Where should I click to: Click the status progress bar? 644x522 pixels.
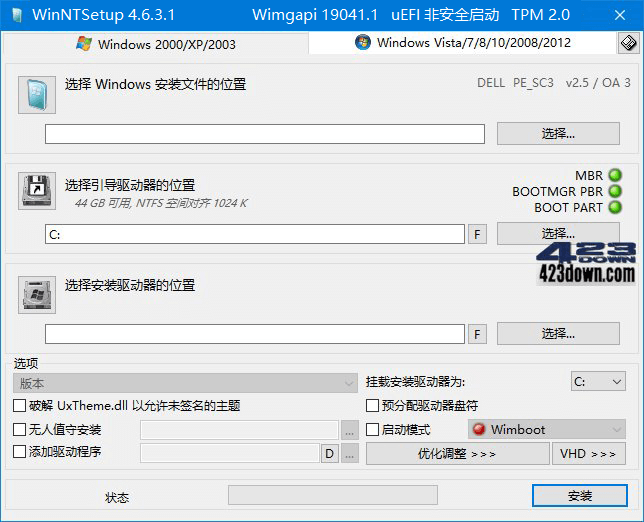click(x=333, y=495)
